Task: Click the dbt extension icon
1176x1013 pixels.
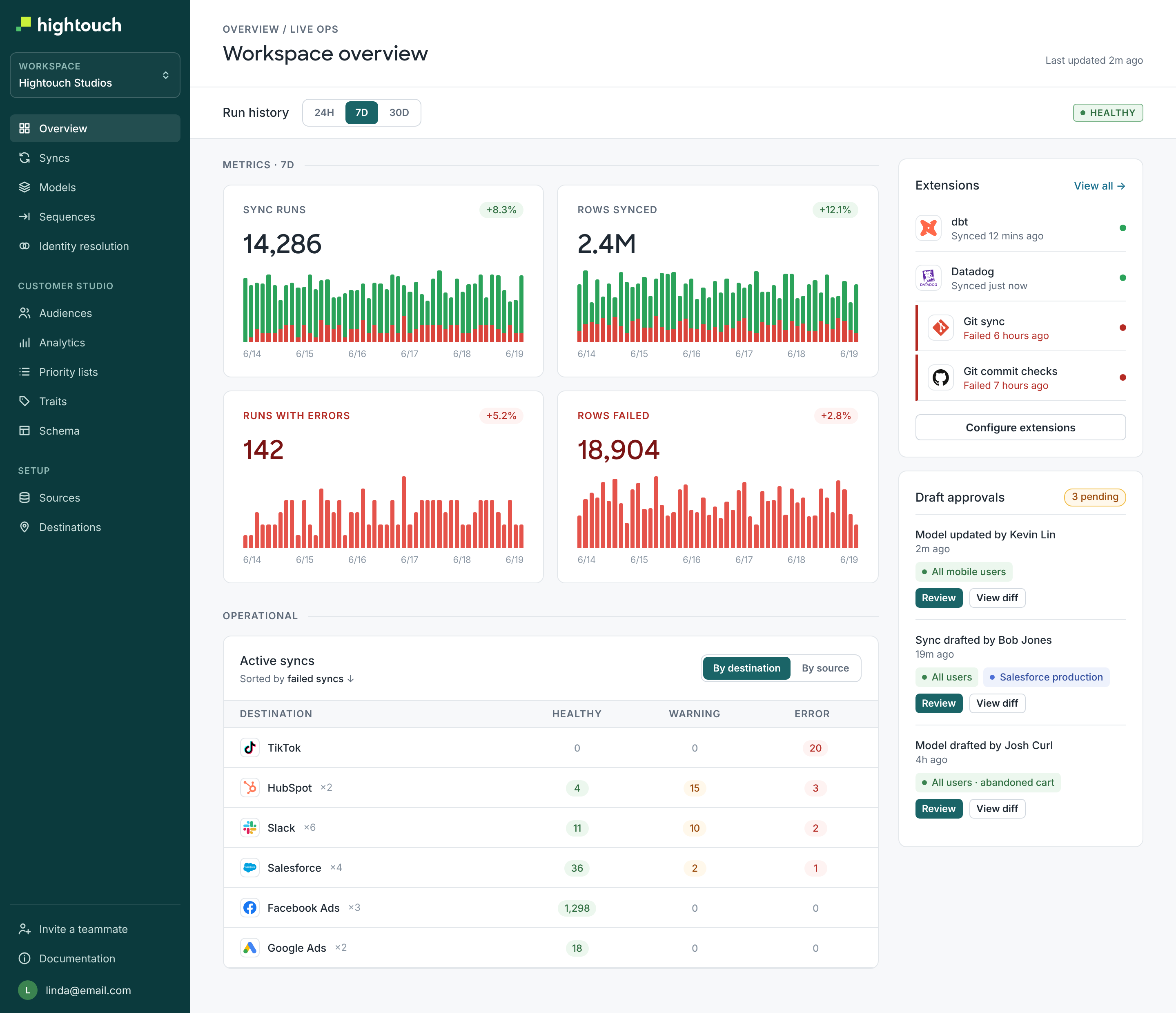Action: pos(929,228)
